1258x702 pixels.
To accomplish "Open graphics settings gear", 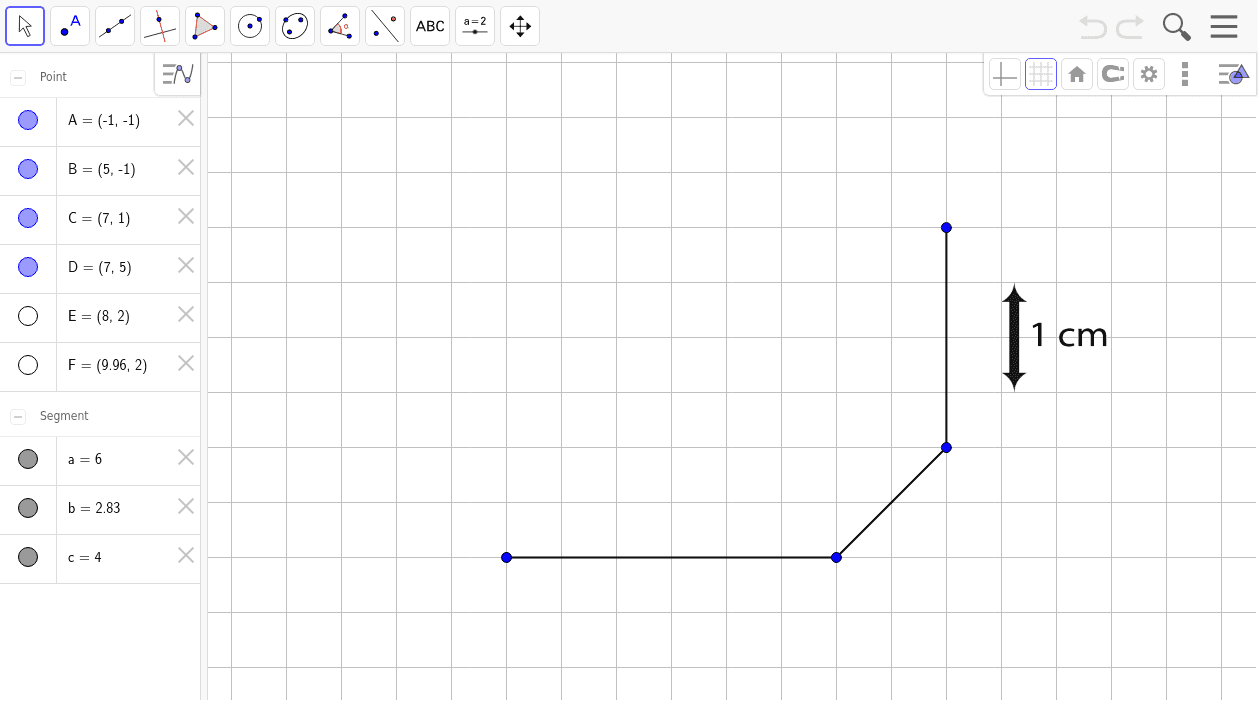I will [1149, 74].
